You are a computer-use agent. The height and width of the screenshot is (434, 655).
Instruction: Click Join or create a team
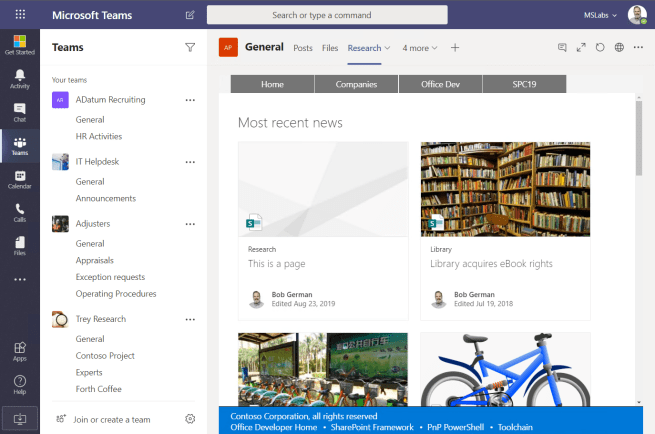click(111, 419)
